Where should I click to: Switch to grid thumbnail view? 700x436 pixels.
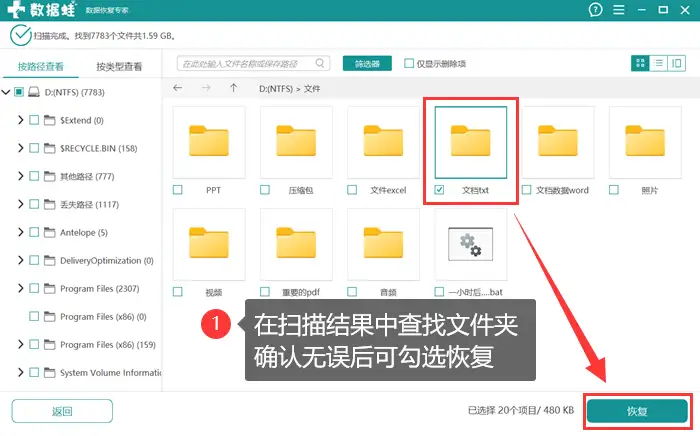click(x=640, y=63)
